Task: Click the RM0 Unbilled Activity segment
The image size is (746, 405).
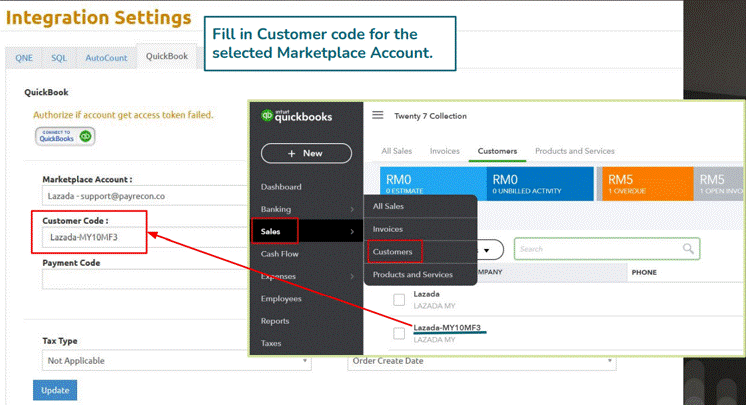Action: 540,184
